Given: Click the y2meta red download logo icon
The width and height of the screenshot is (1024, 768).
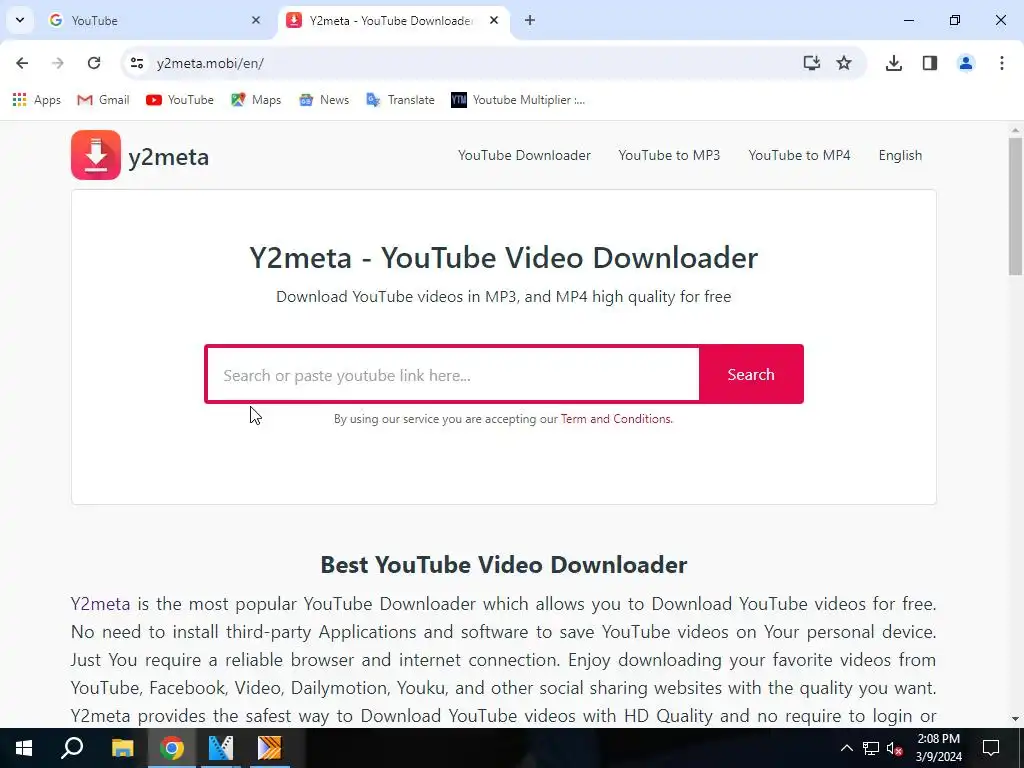Looking at the screenshot, I should pyautogui.click(x=96, y=155).
